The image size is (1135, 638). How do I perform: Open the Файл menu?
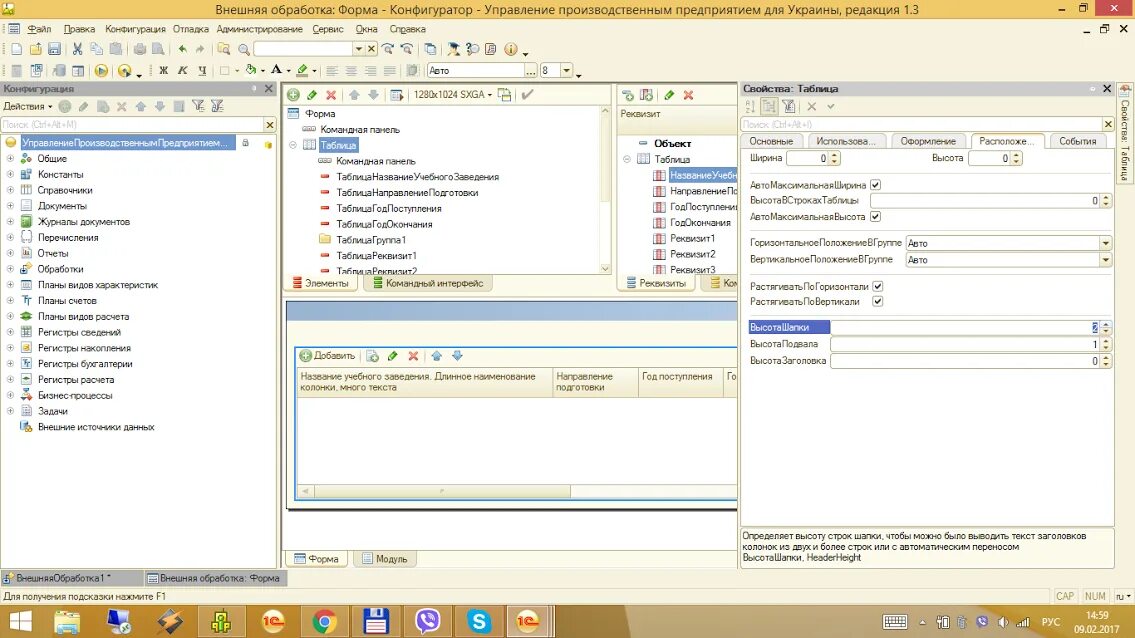tap(39, 29)
